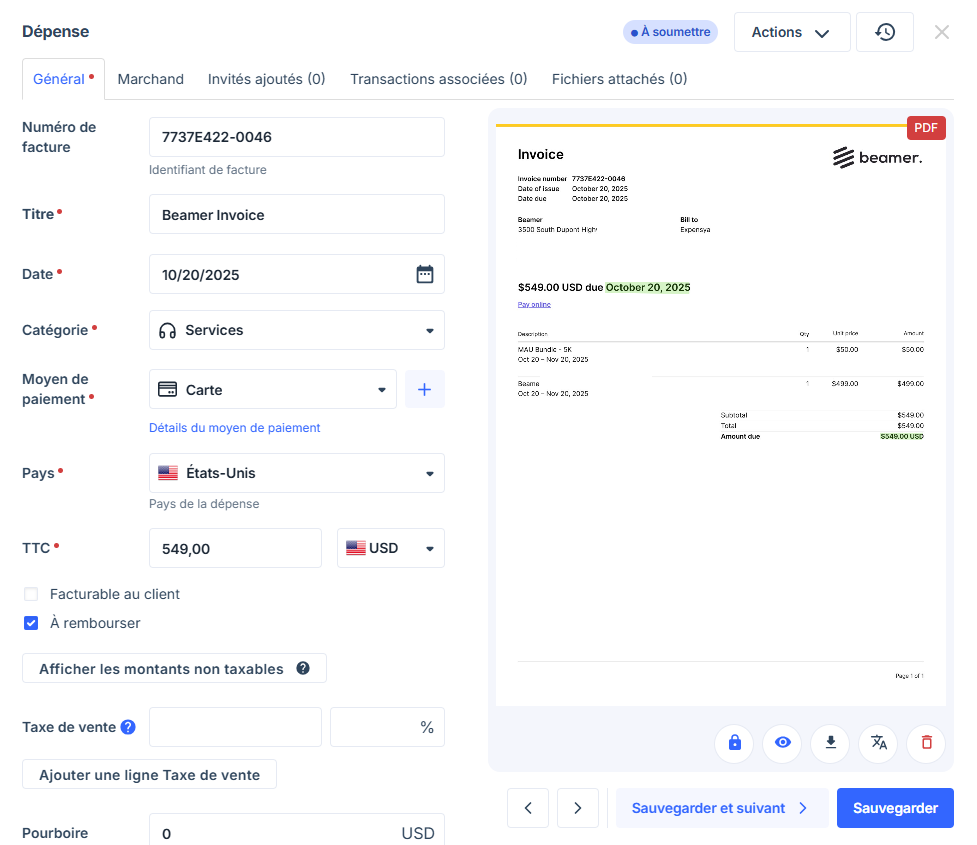Click the history clock icon button
Screen dimensions: 977x845
(x=885, y=32)
